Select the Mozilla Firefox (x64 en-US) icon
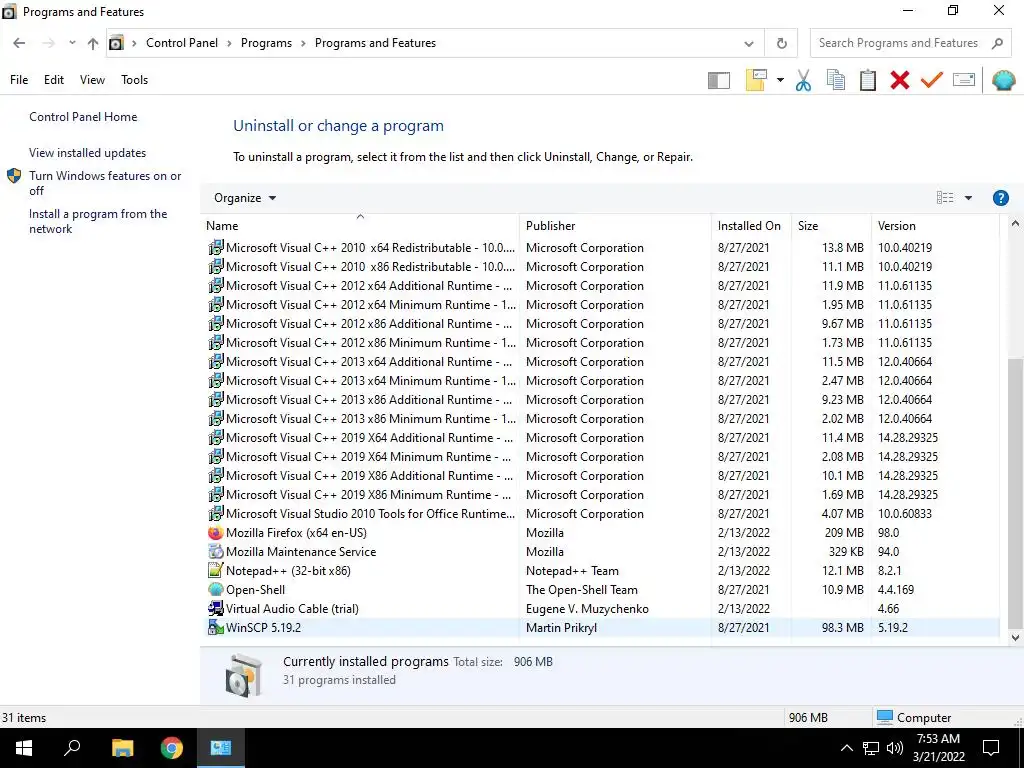 [216, 533]
